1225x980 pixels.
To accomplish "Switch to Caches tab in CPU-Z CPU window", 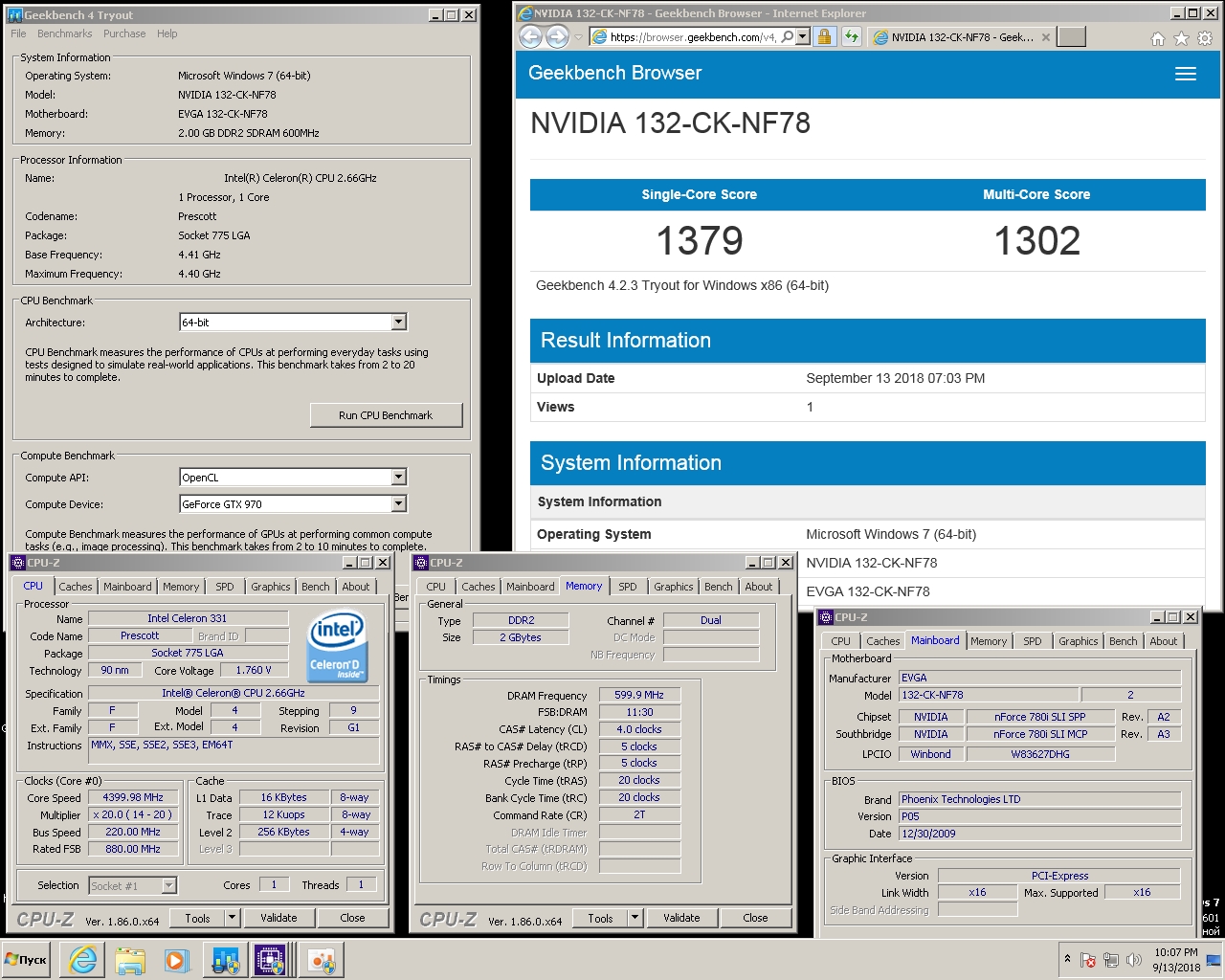I will [76, 587].
